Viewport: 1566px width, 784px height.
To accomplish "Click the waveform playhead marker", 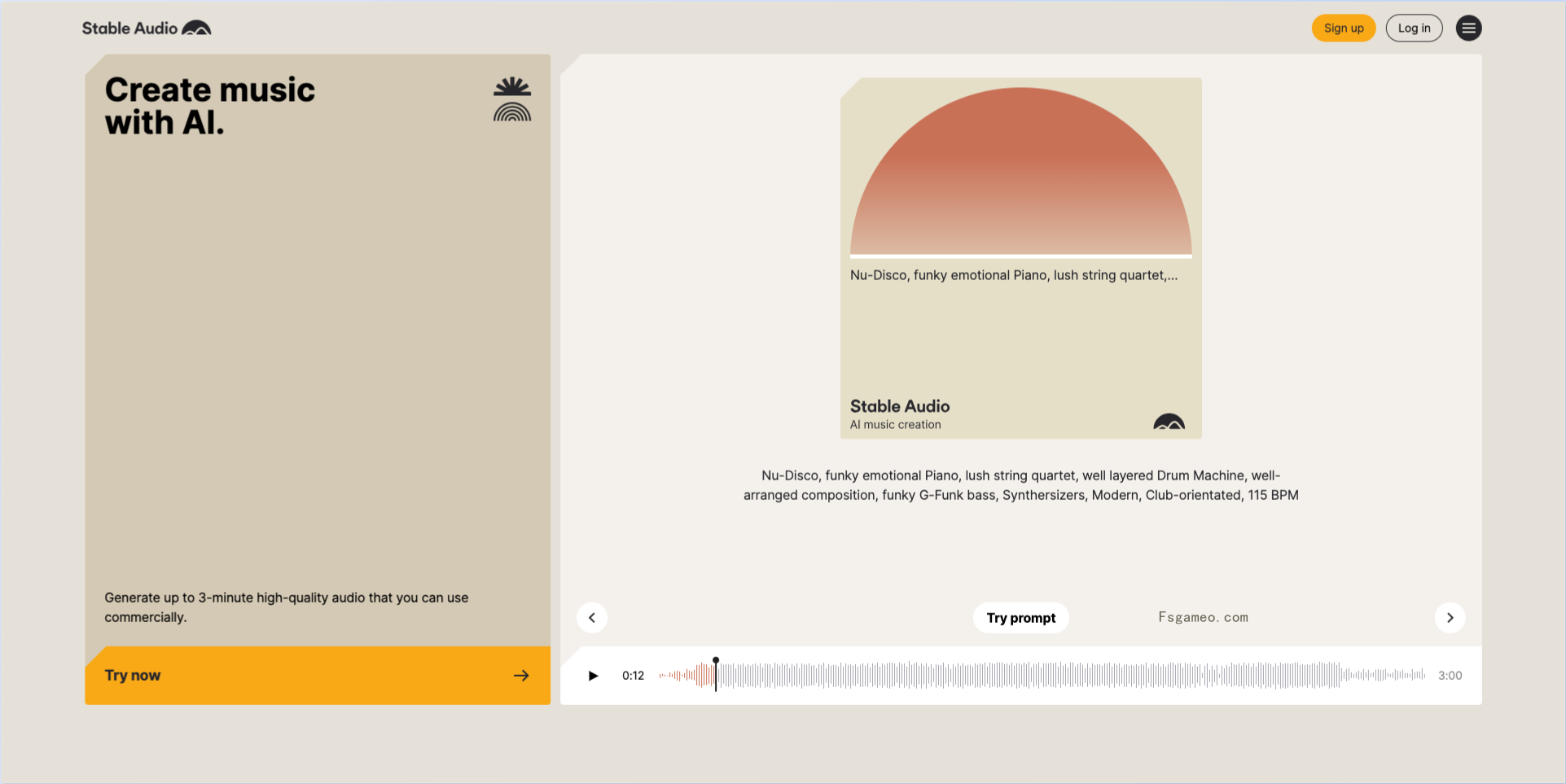I will point(716,674).
